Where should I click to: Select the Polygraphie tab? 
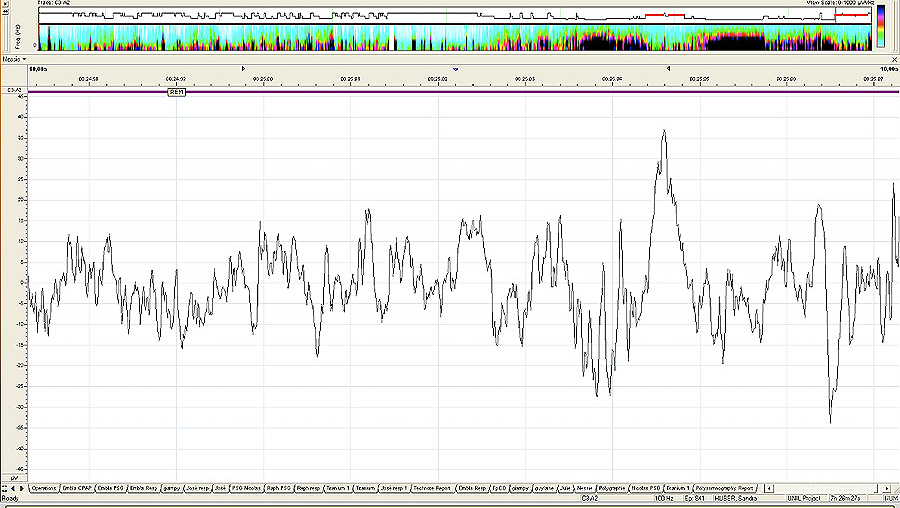pos(612,489)
